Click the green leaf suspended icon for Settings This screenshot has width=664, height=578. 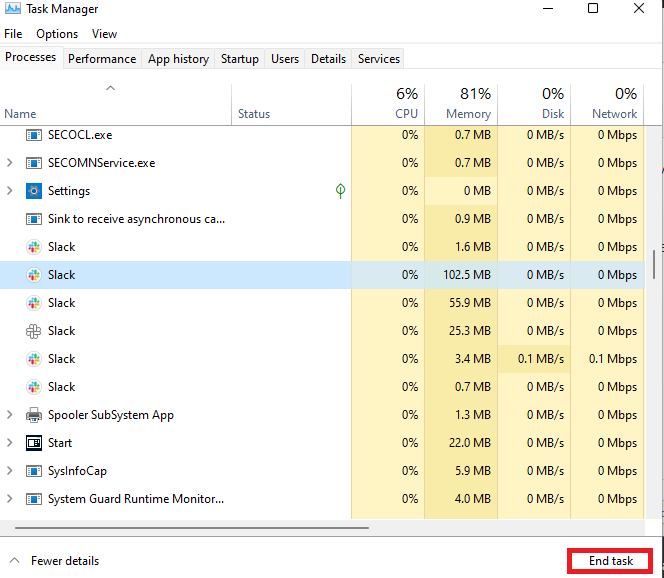point(340,190)
